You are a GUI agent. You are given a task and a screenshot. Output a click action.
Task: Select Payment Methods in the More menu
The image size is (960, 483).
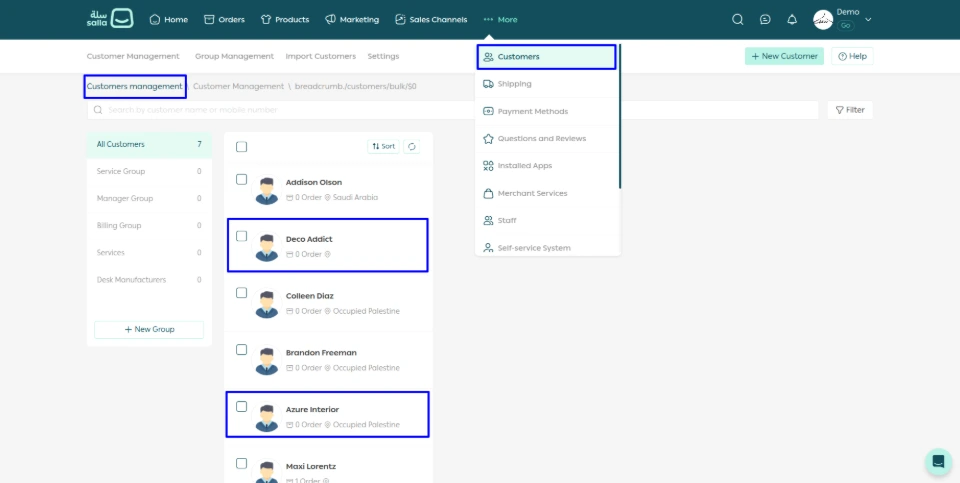[x=532, y=111]
